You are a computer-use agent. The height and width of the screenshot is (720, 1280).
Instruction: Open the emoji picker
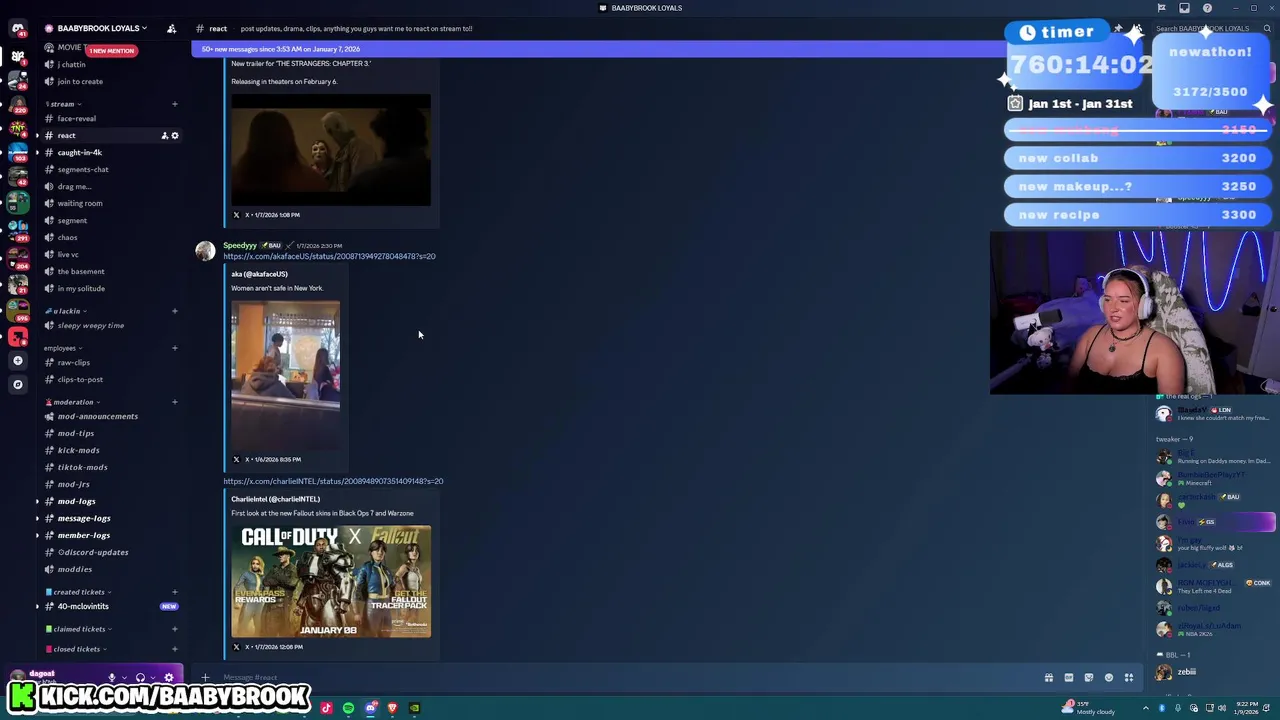tap(1109, 678)
